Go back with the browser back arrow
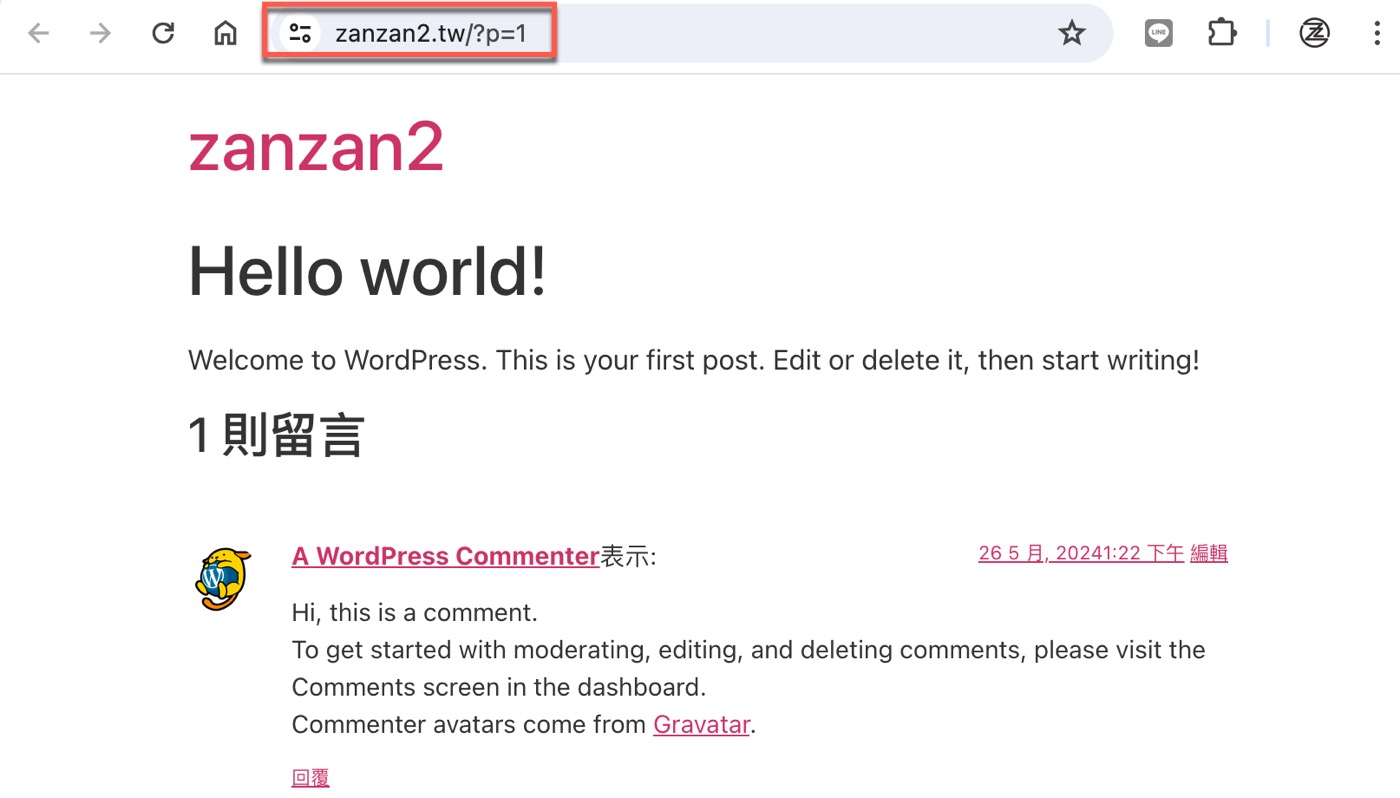This screenshot has width=1400, height=798. point(38,34)
